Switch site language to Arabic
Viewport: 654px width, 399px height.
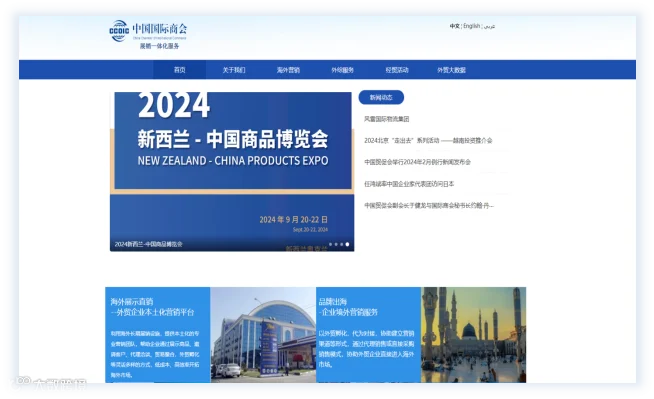click(489, 26)
